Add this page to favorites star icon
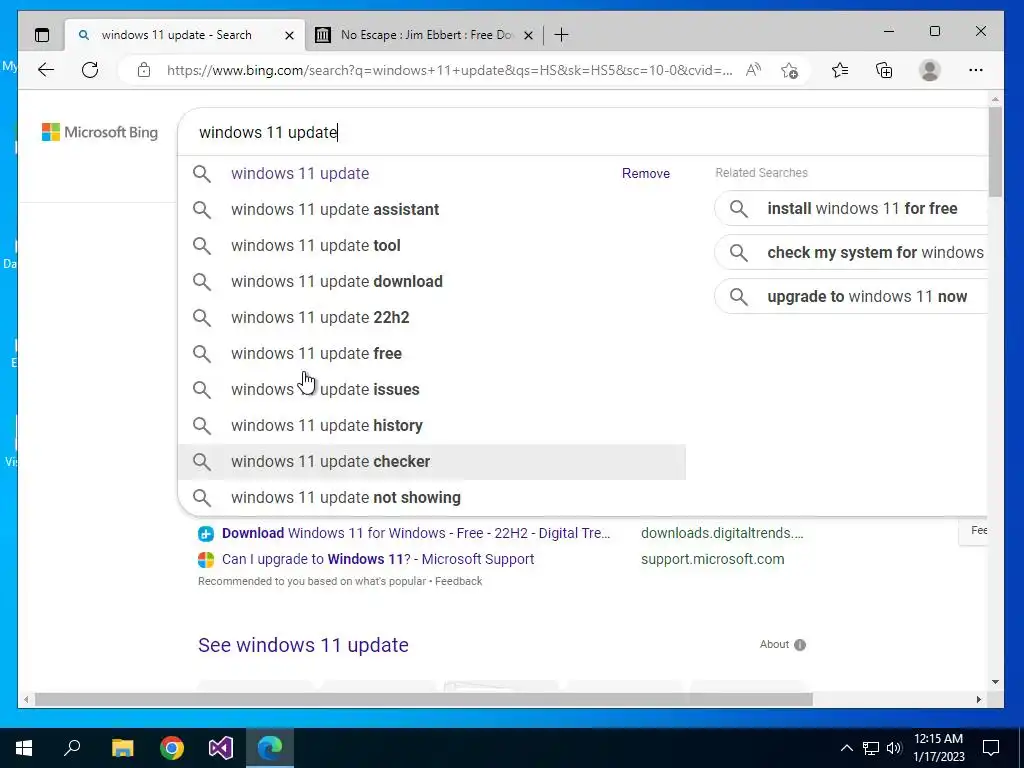1024x768 pixels. click(790, 70)
